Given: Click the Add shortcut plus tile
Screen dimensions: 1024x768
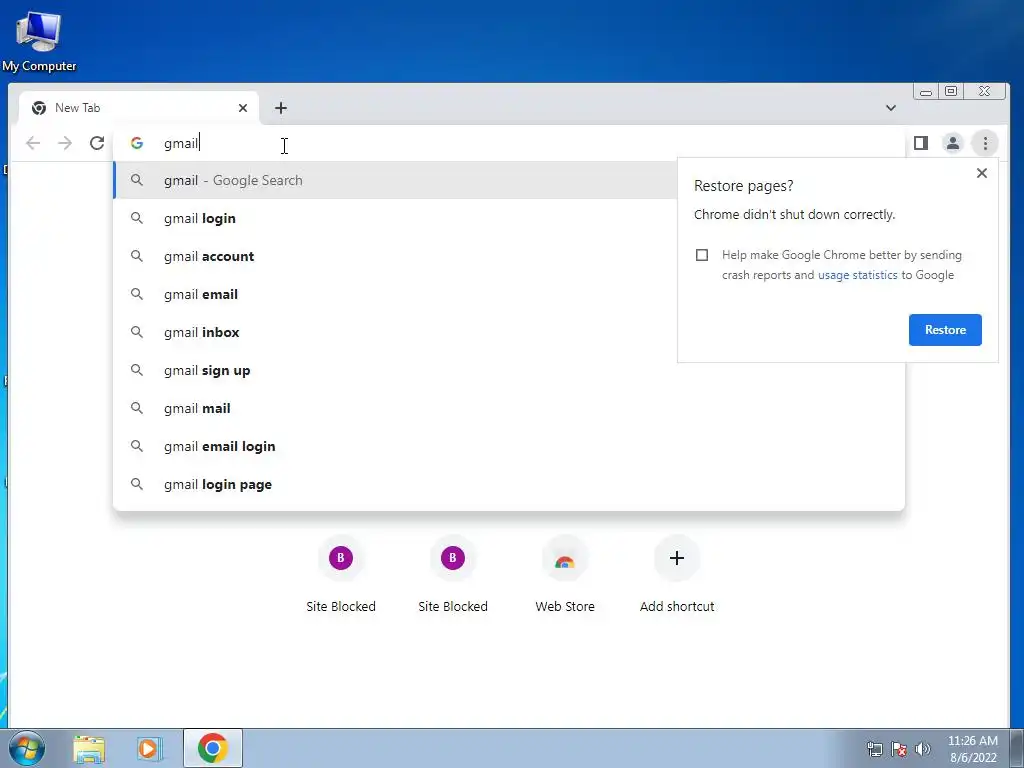Looking at the screenshot, I should (677, 575).
